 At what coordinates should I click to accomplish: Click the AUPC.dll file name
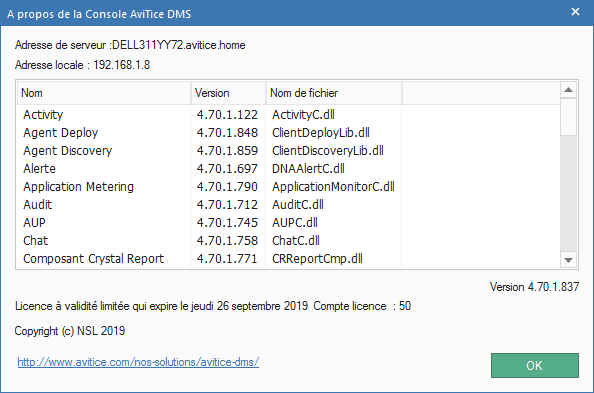click(x=295, y=222)
